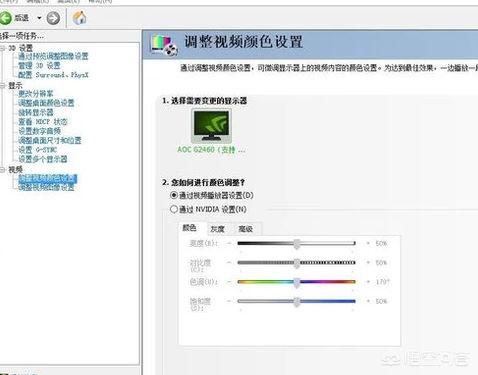Select the NVIDIA settings radio button
This screenshot has height=375, width=478.
tap(174, 209)
